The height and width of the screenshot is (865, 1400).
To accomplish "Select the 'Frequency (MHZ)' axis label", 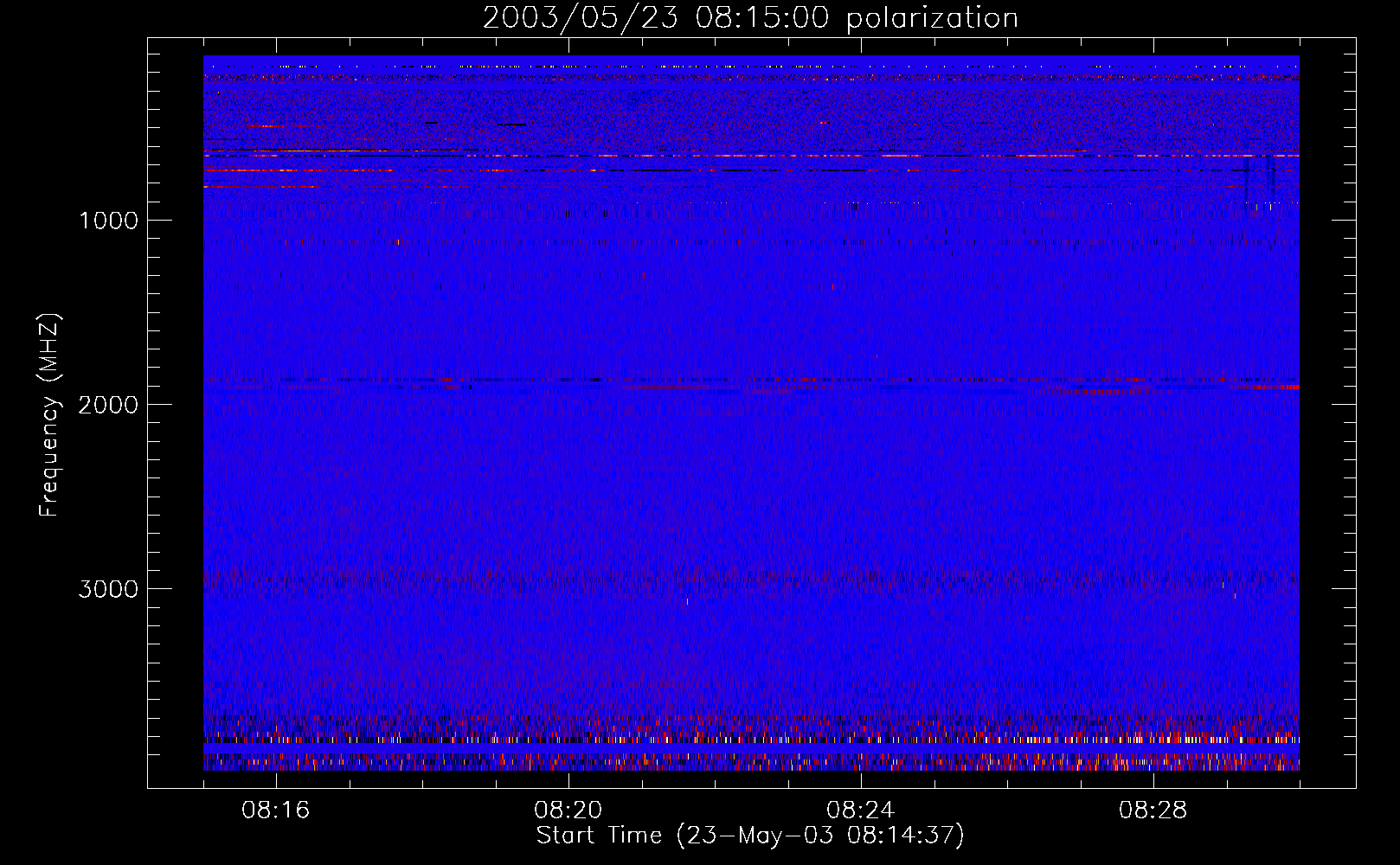I will pos(50,414).
